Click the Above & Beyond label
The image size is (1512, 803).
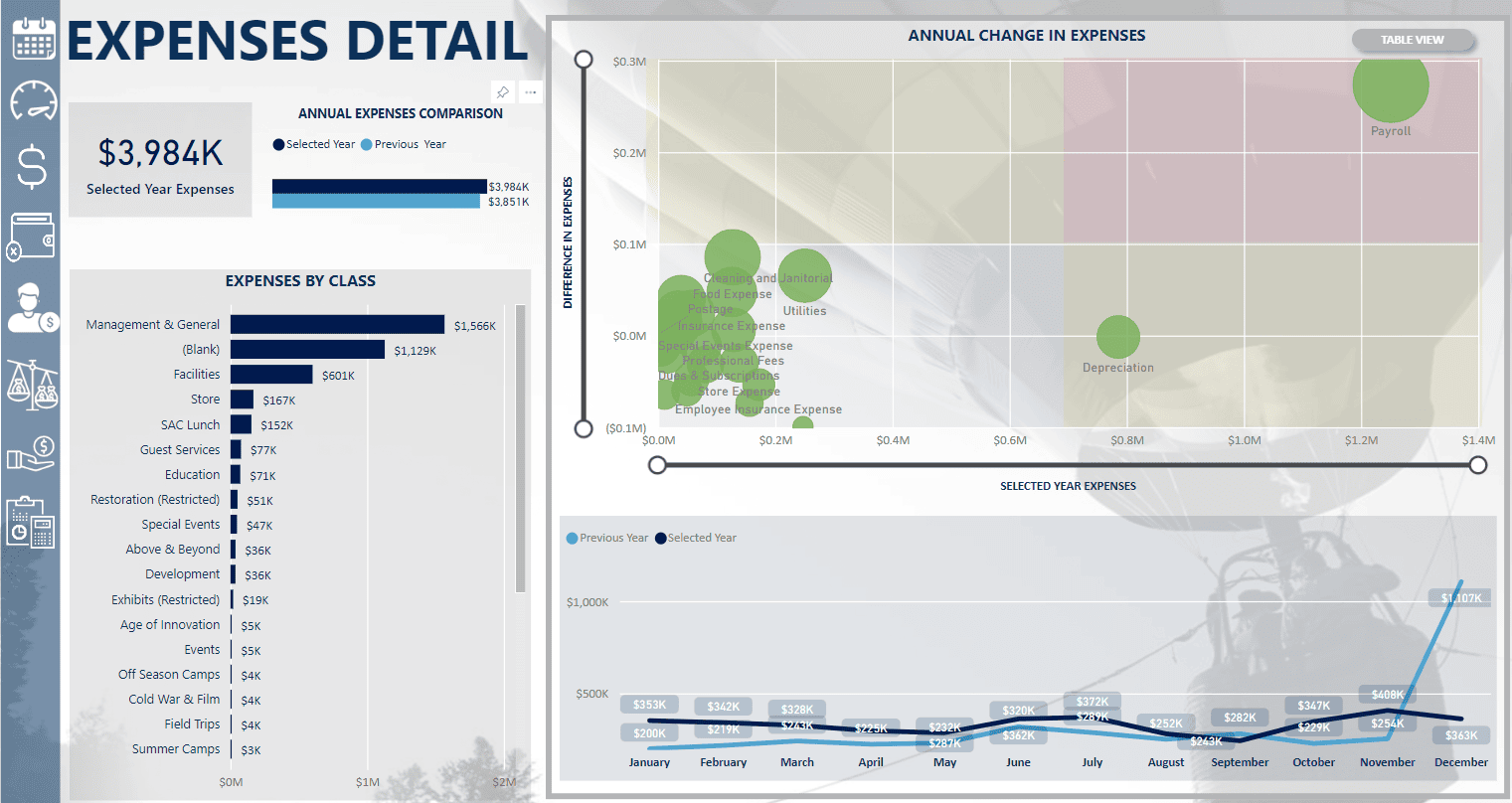tap(173, 550)
